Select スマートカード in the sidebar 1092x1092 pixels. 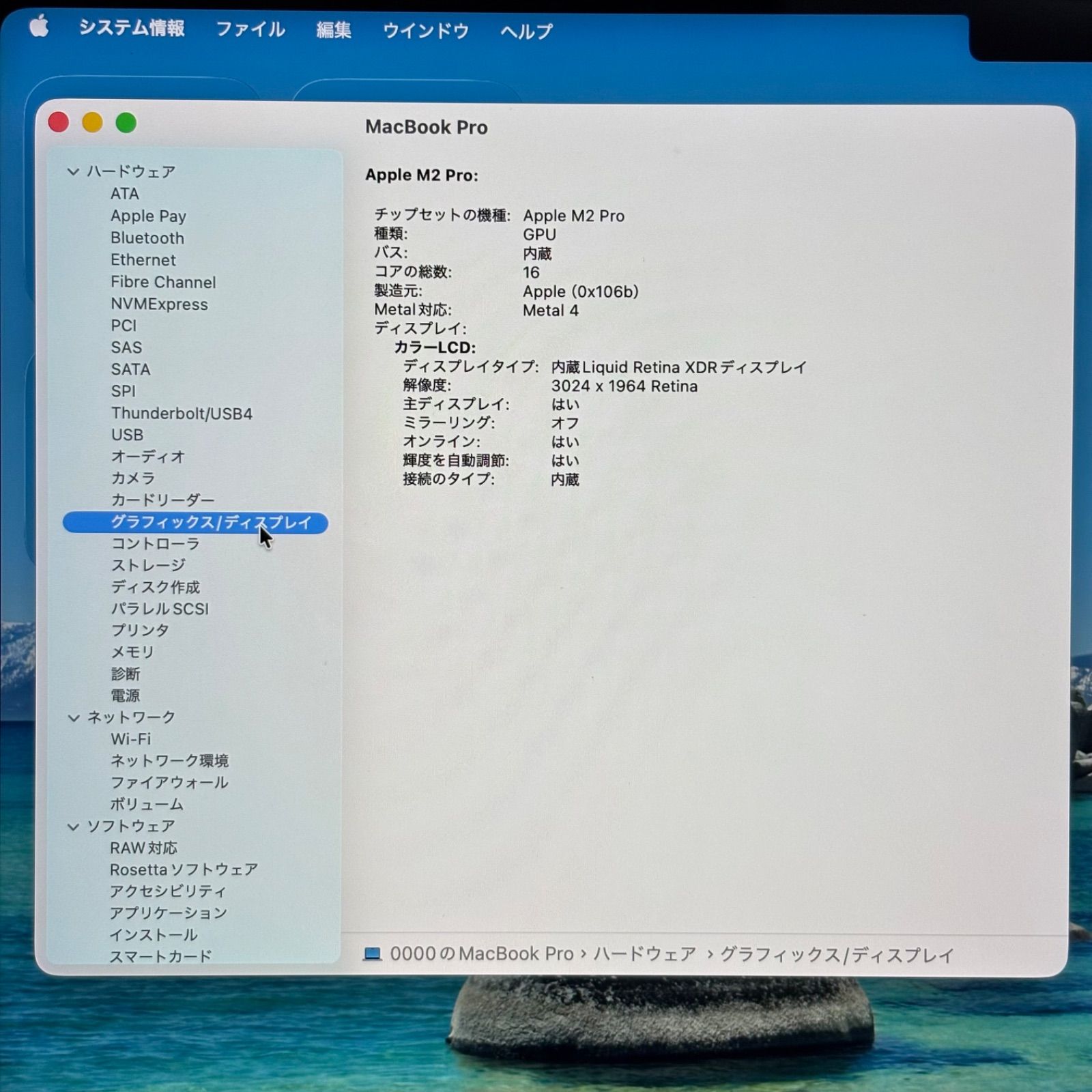point(161,956)
